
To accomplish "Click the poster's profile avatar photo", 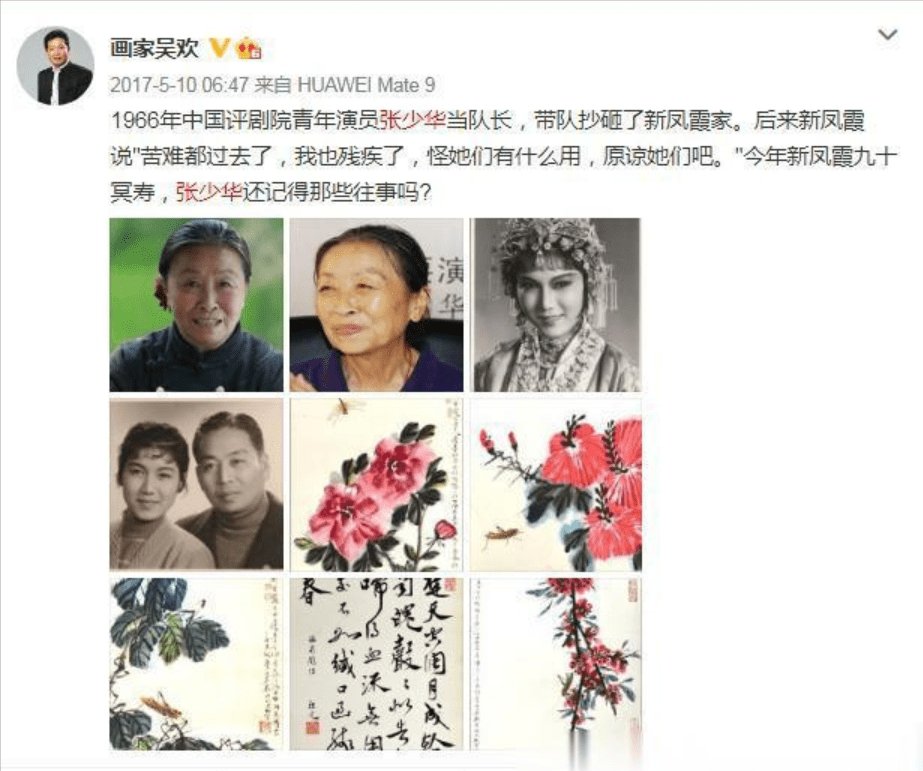I will [55, 65].
